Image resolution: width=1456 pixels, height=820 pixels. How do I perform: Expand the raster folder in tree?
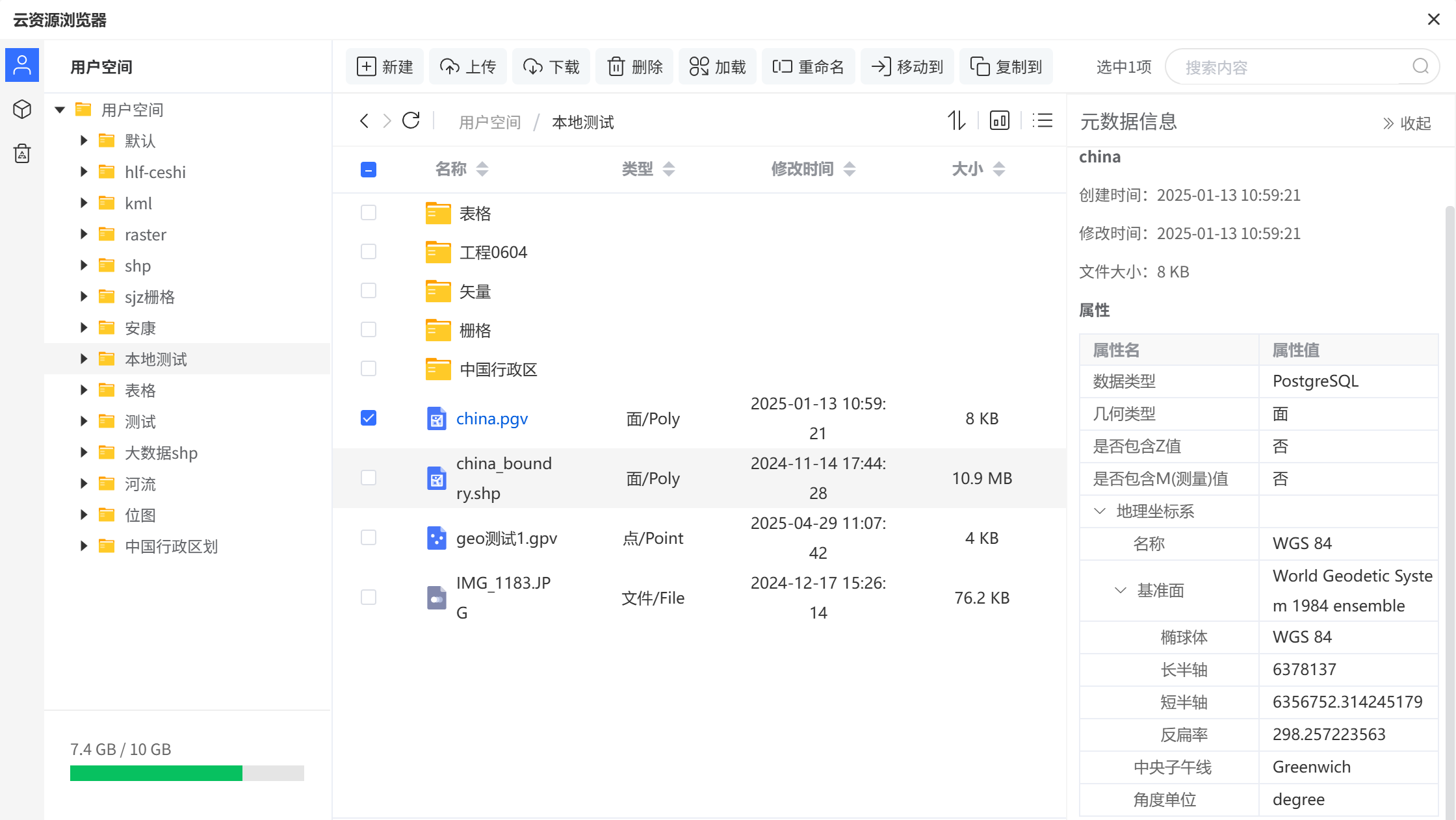(x=84, y=235)
